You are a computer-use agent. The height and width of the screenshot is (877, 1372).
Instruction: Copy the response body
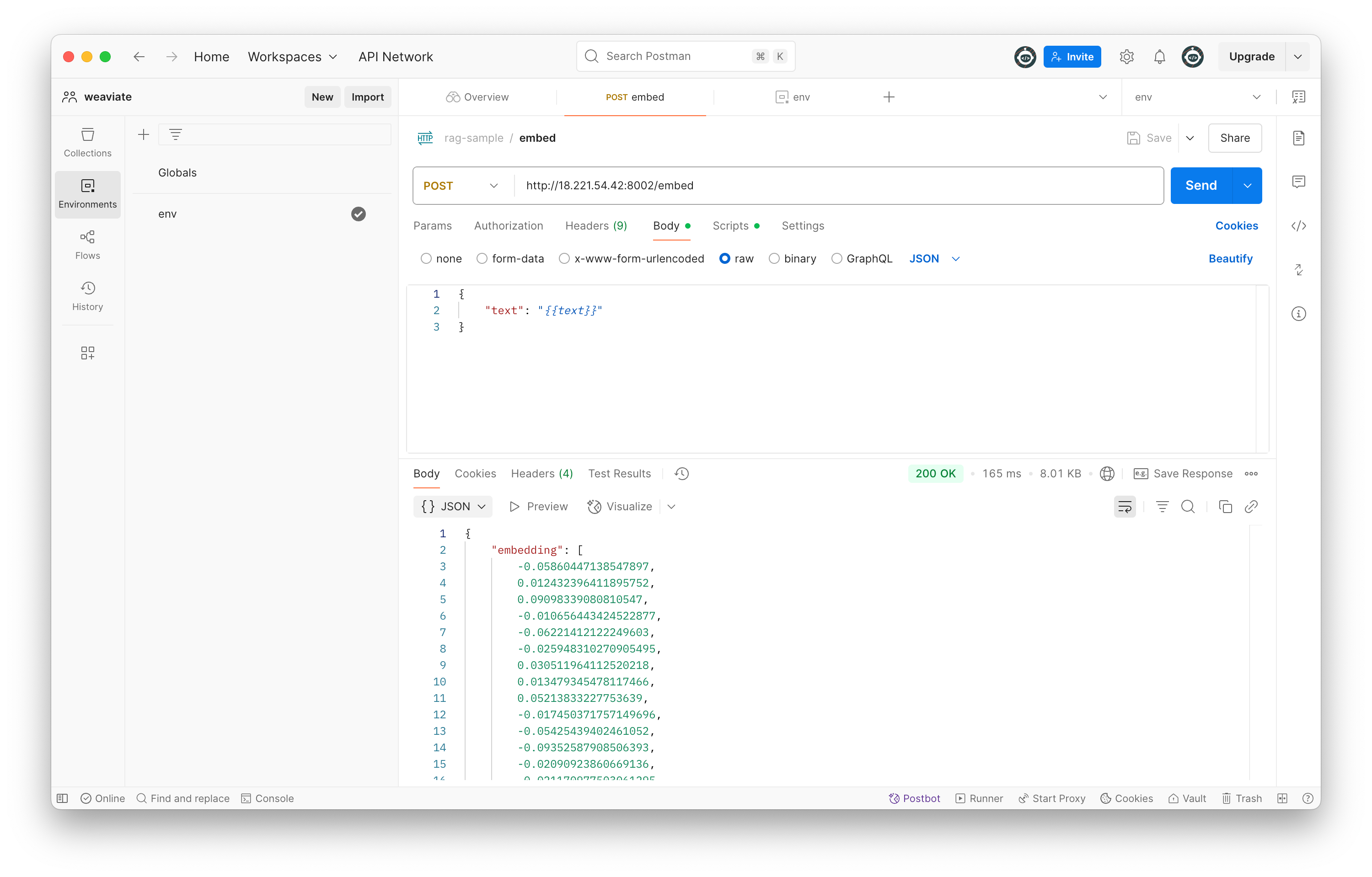[1225, 506]
